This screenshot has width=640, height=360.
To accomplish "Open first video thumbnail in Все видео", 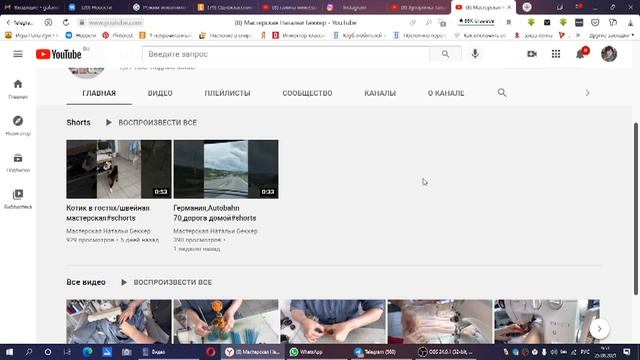I will coord(119,322).
